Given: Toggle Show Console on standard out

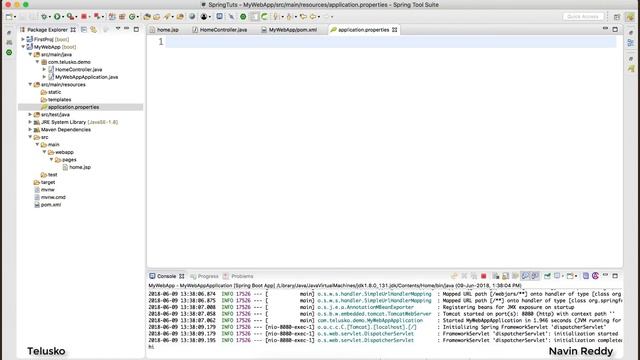Looking at the screenshot, I should click(525, 276).
